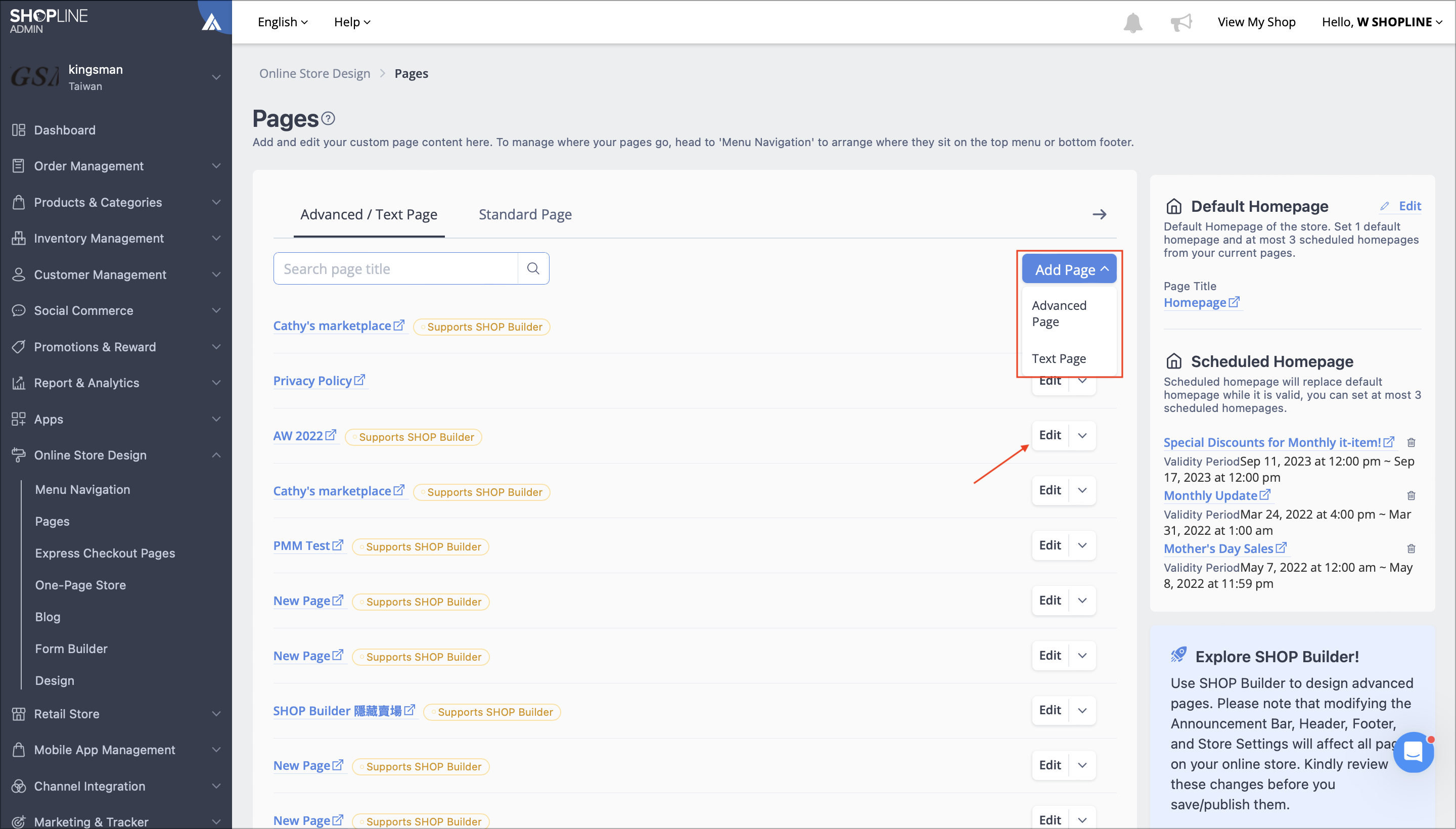Click Online Store Design breadcrumb link
The width and height of the screenshot is (1456, 829).
[x=315, y=73]
